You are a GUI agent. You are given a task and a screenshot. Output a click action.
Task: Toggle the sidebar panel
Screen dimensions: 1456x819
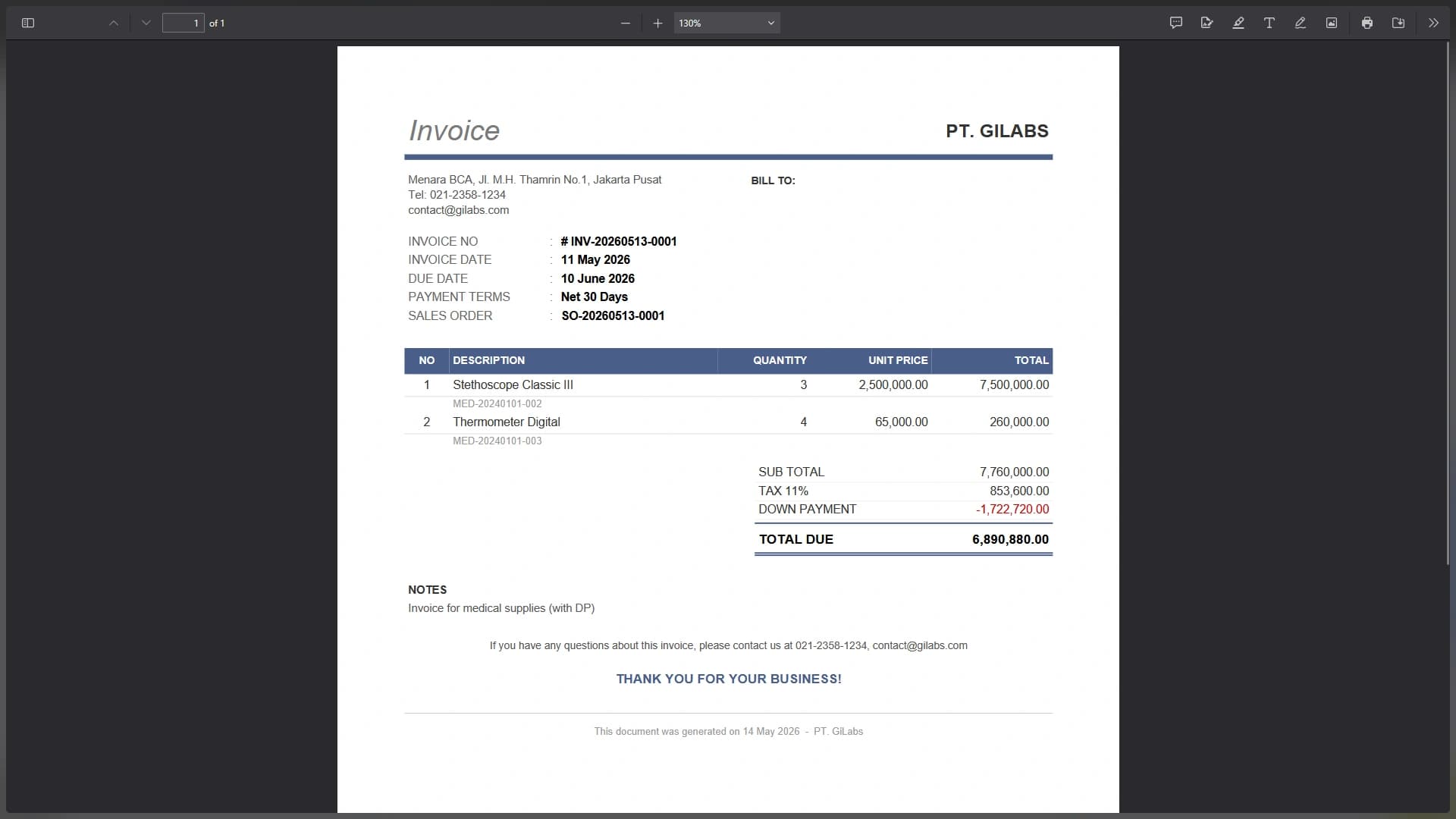(x=28, y=23)
